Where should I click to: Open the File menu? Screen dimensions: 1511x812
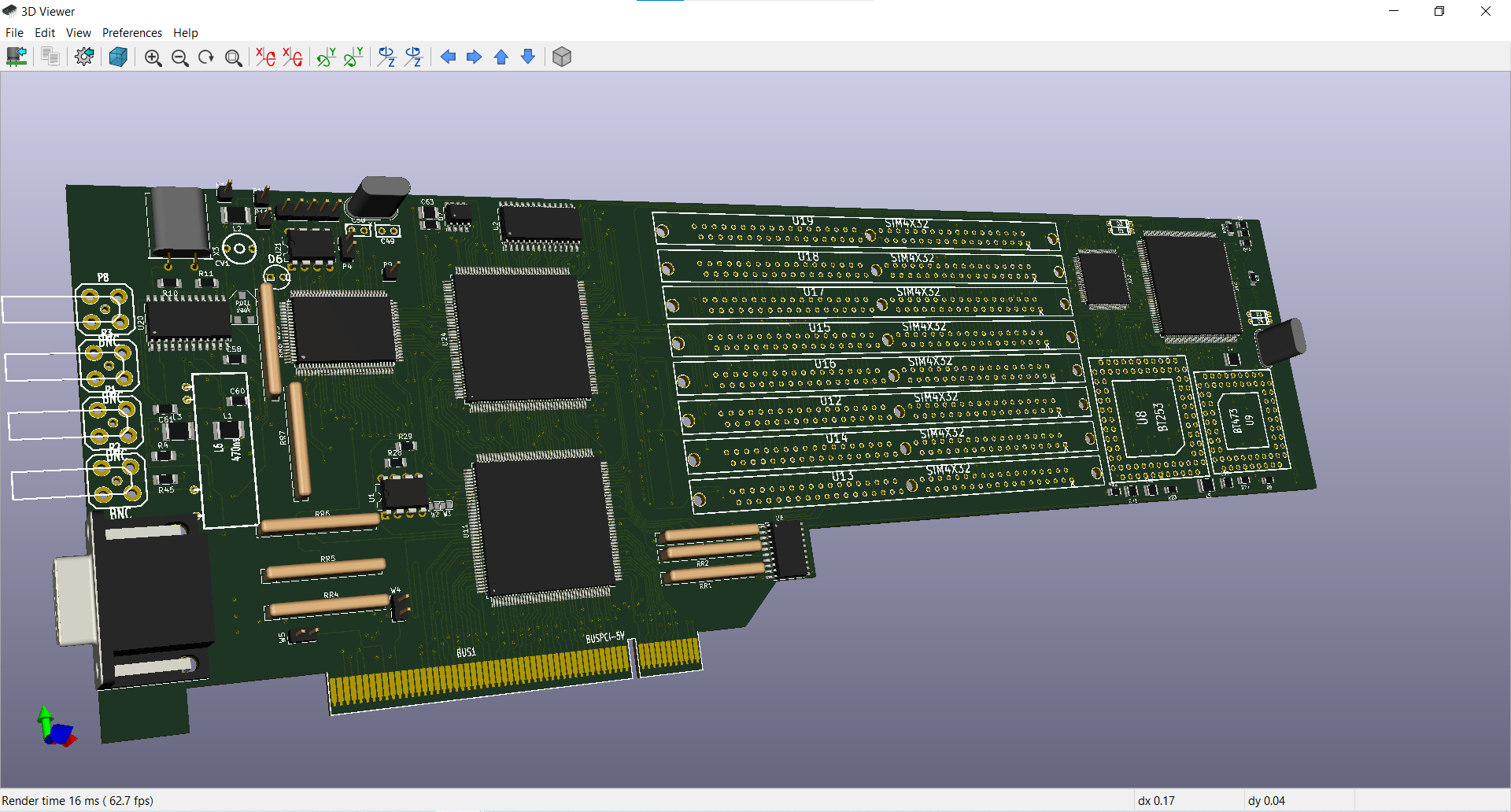coord(14,32)
